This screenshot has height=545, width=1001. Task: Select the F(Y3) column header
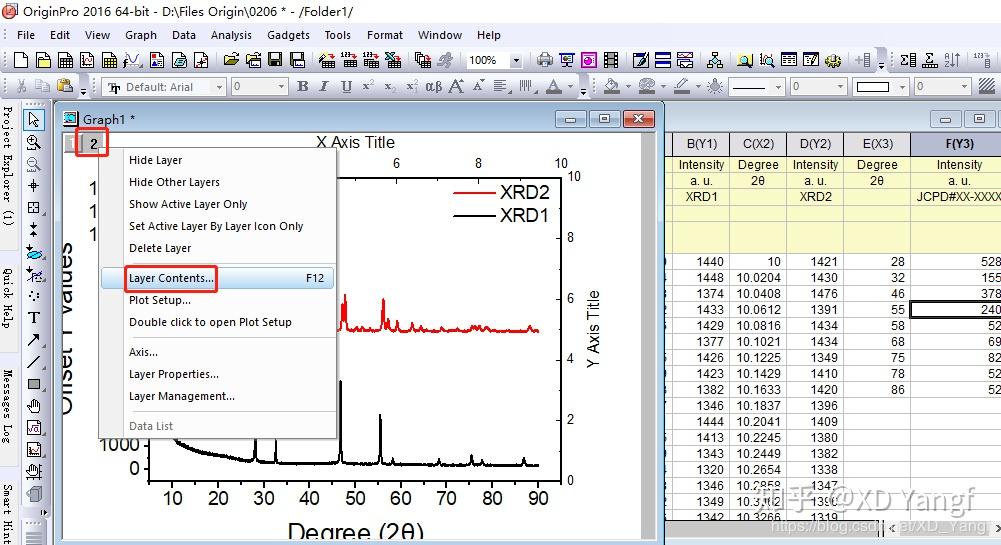(x=958, y=144)
